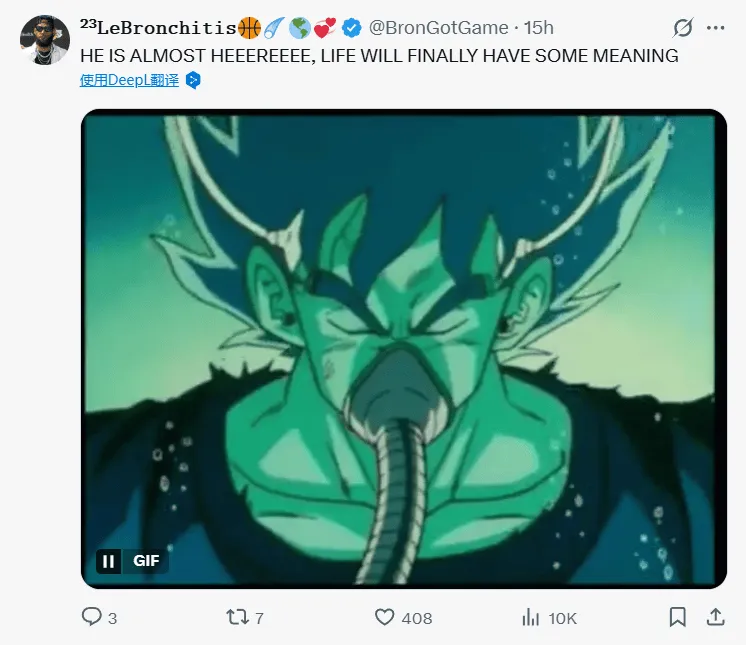Like the tweet with the heart
Image resolution: width=746 pixels, height=645 pixels.
pyautogui.click(x=385, y=617)
